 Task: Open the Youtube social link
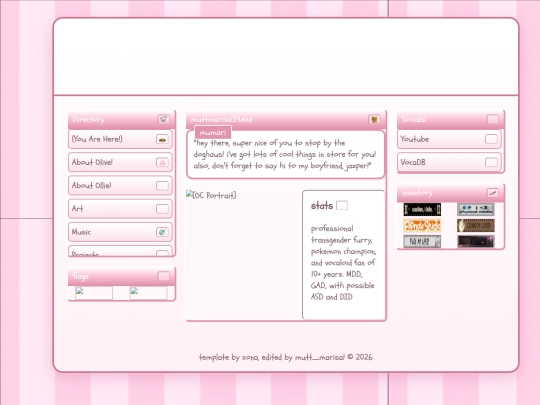[x=449, y=139]
